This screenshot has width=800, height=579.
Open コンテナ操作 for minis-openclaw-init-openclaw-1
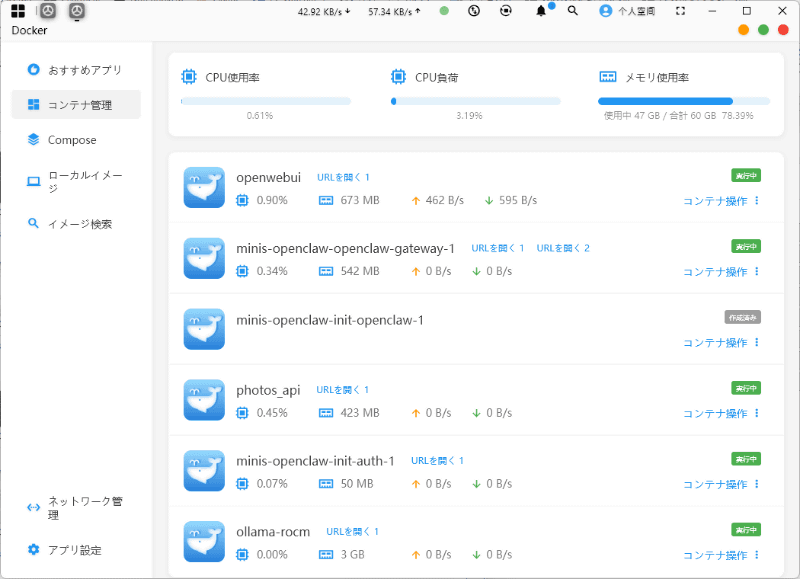point(720,343)
